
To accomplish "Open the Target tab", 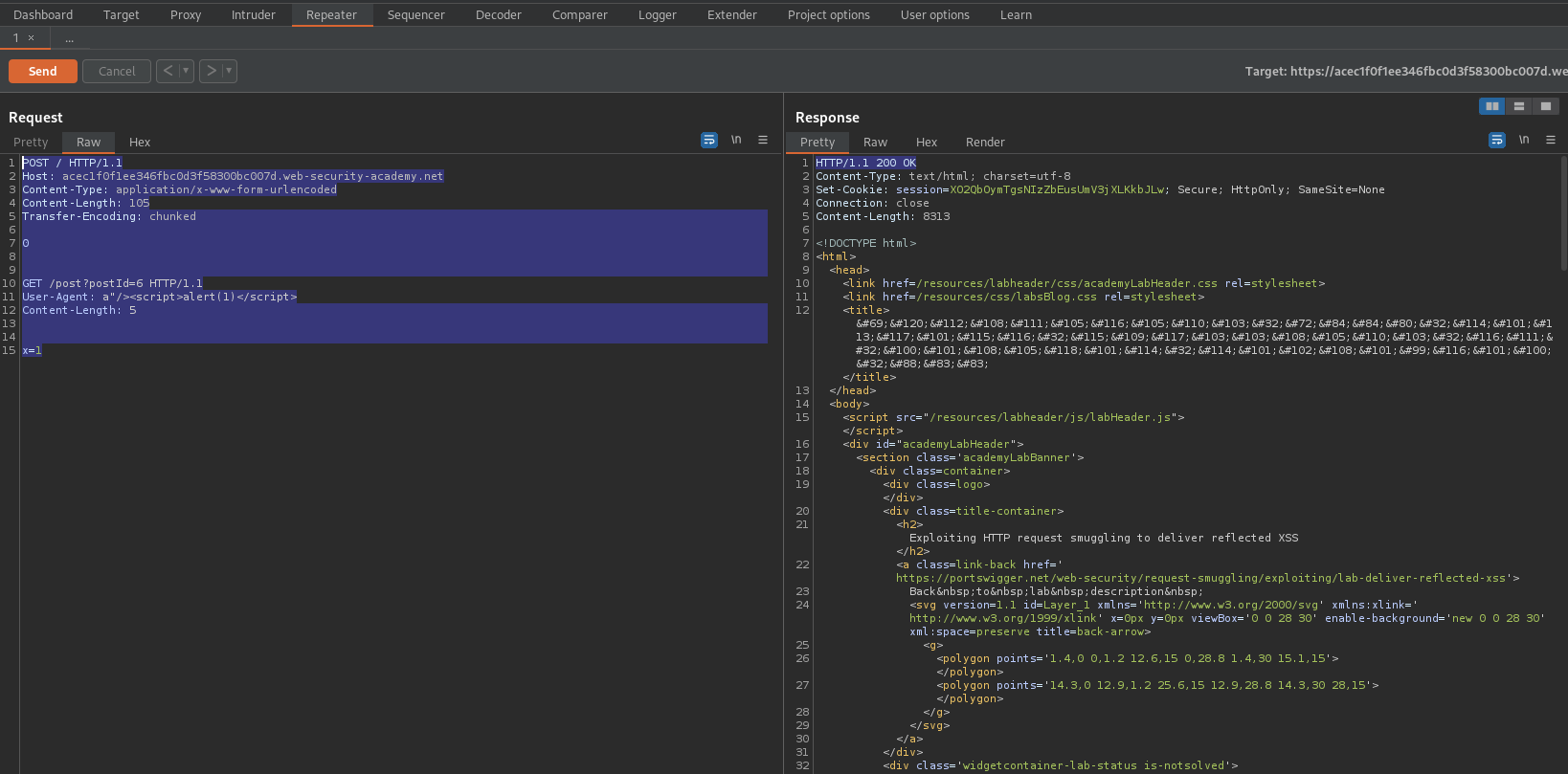I will click(x=122, y=14).
